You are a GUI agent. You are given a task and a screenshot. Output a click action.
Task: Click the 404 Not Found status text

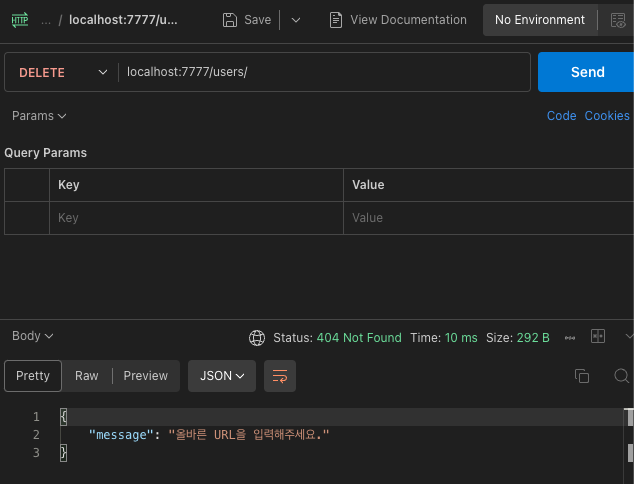click(x=359, y=338)
